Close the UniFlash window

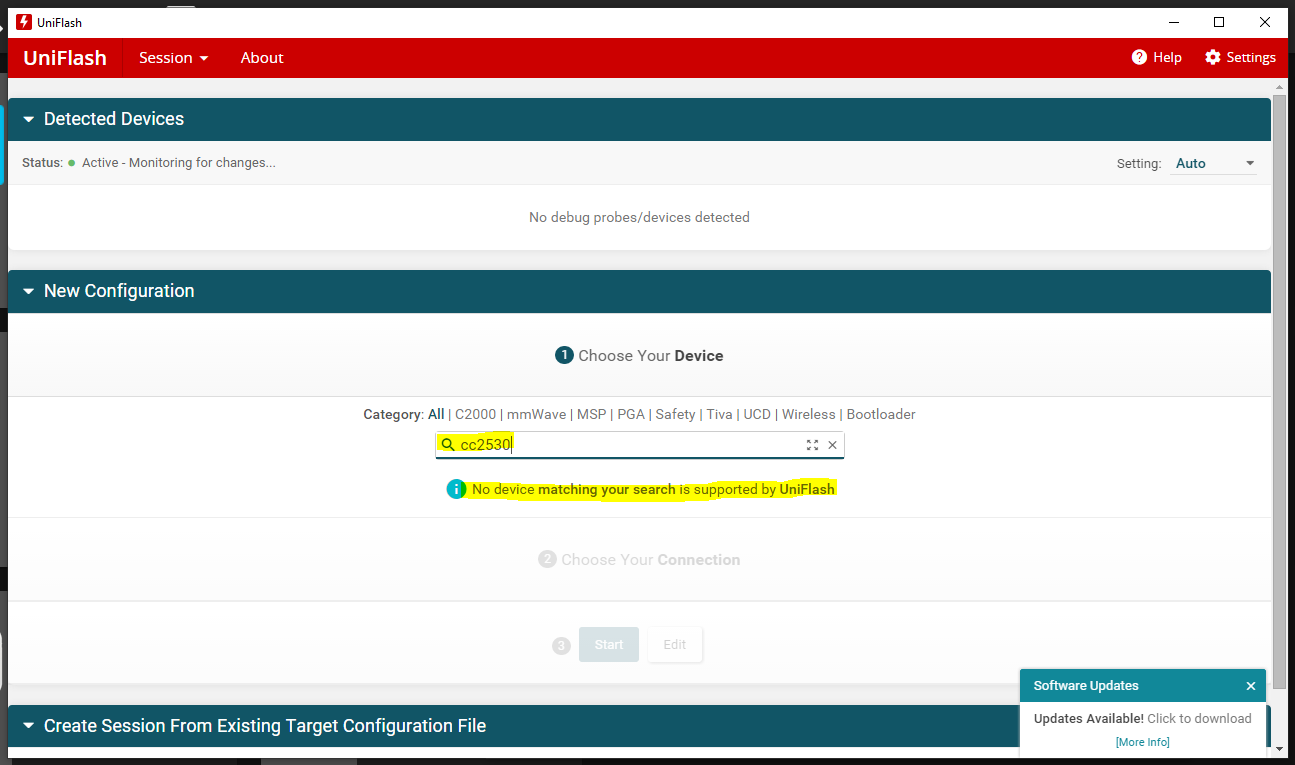[1265, 22]
